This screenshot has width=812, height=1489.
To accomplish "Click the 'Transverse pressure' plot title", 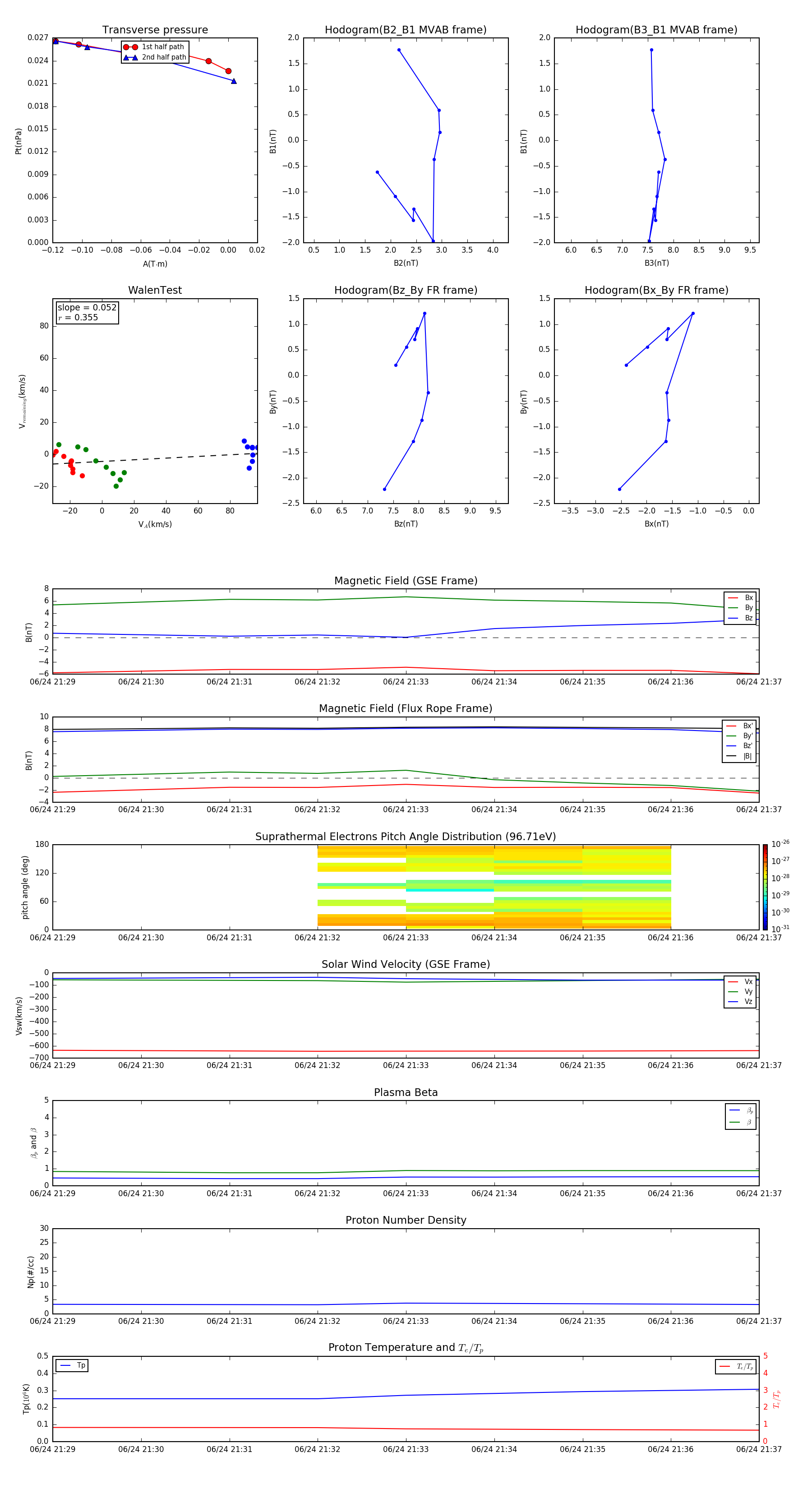I will (x=155, y=30).
